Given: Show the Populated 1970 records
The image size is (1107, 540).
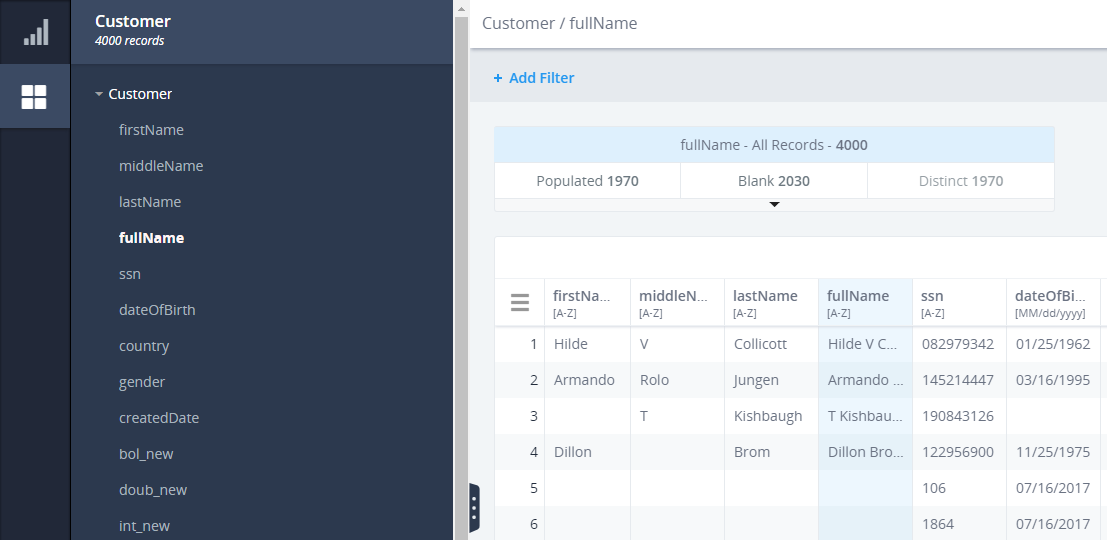Looking at the screenshot, I should point(587,181).
